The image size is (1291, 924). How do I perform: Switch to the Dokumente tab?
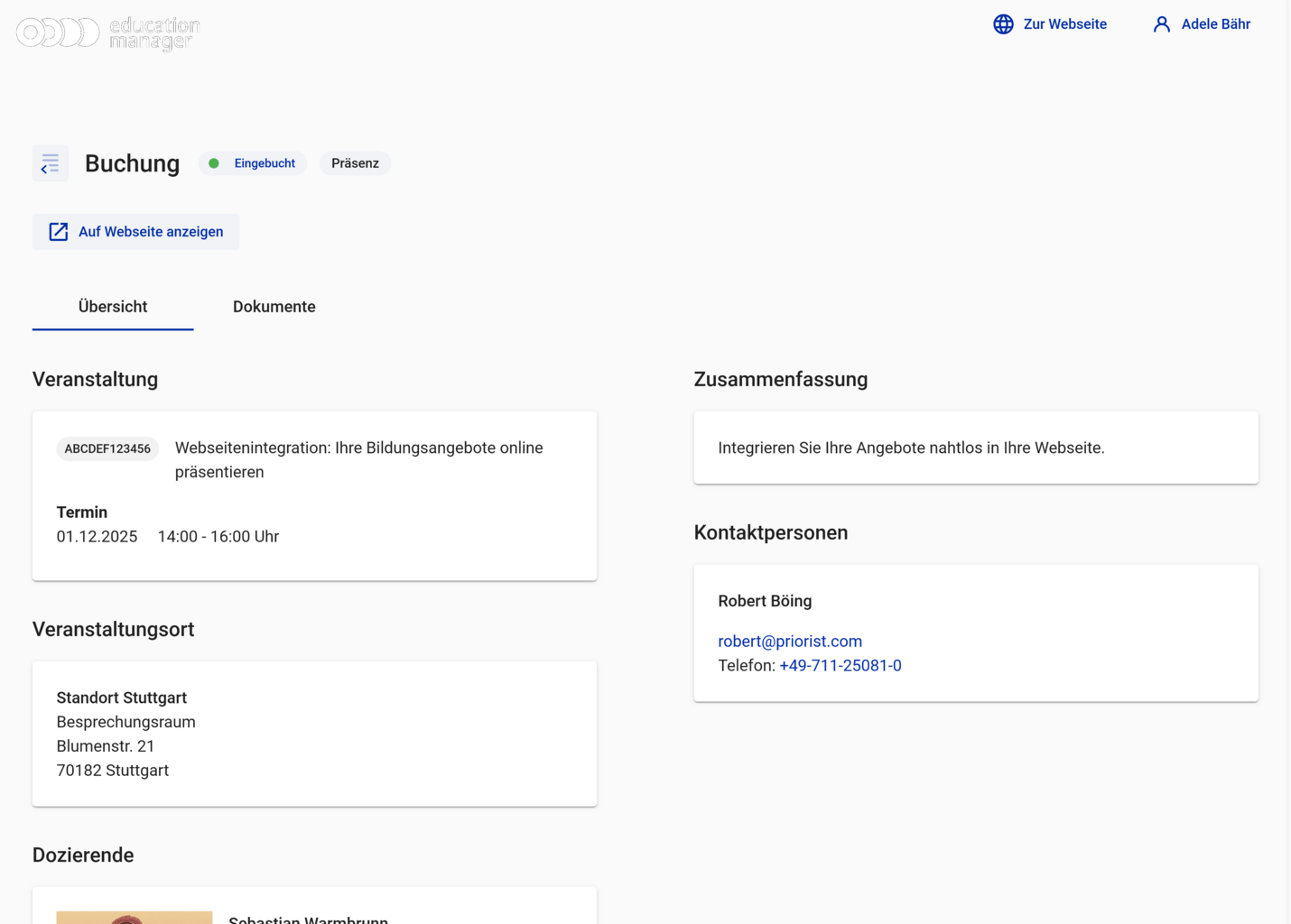tap(274, 307)
